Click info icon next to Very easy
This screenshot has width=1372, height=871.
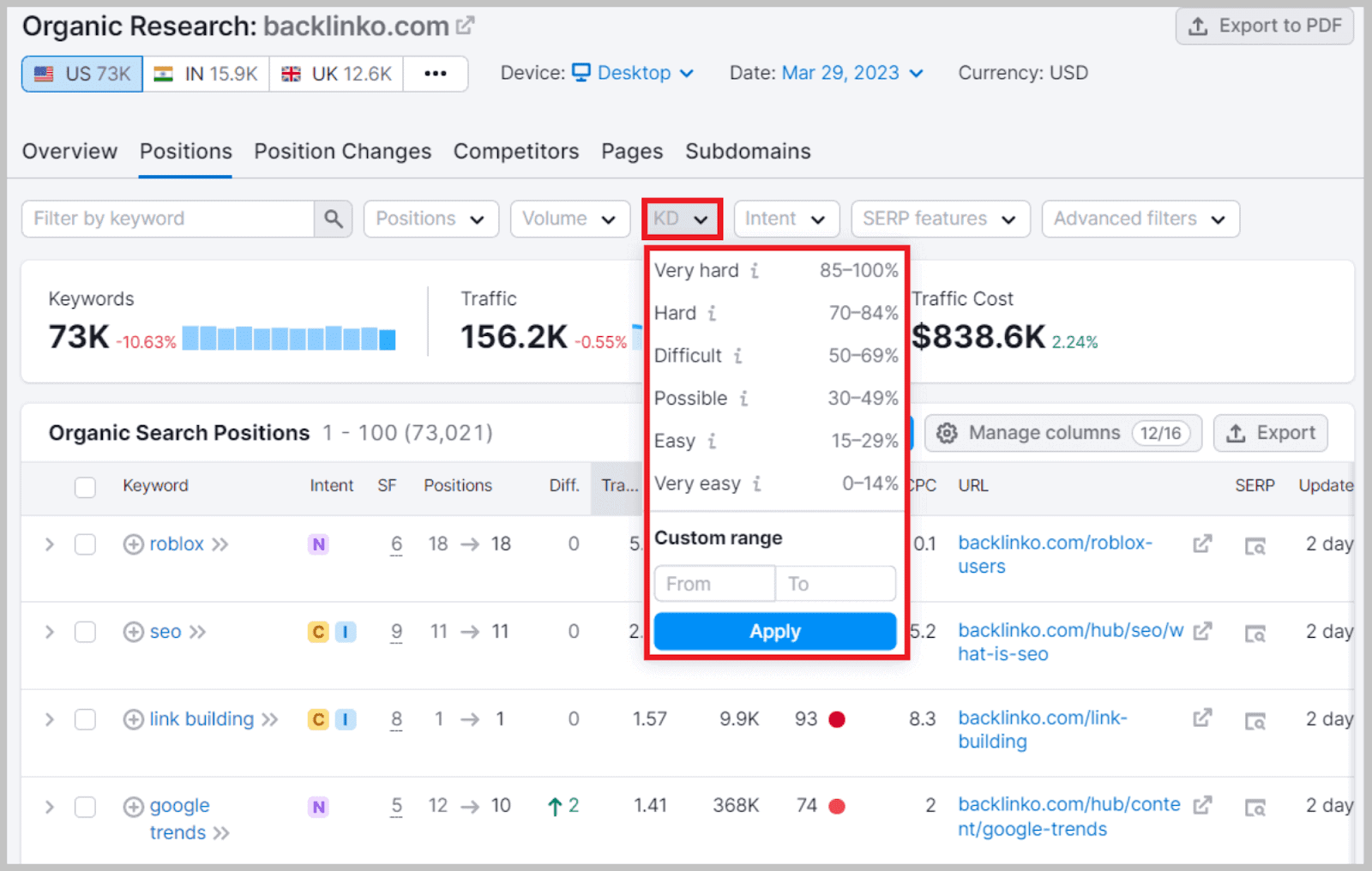click(x=757, y=484)
